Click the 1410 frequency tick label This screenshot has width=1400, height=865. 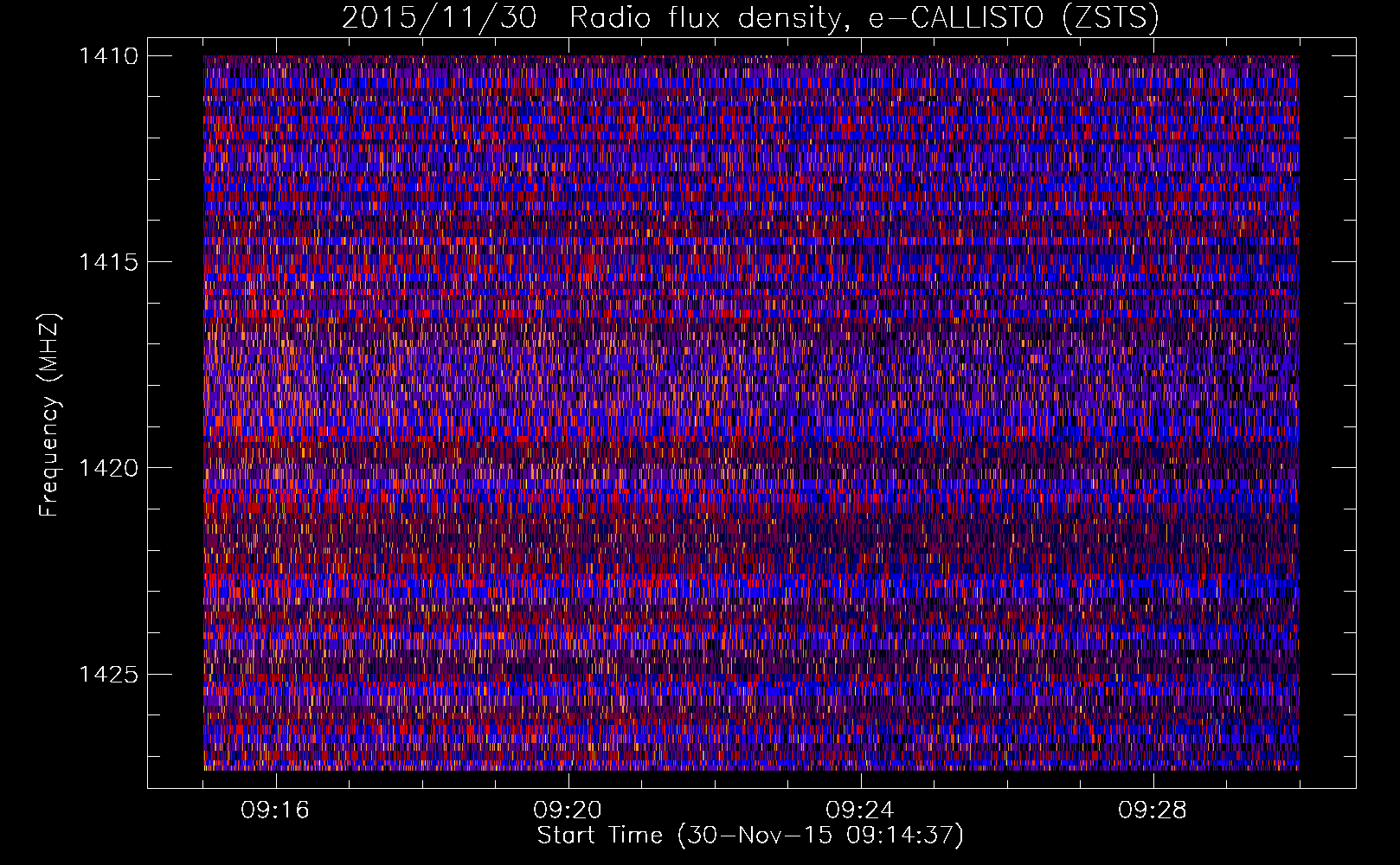[x=108, y=56]
